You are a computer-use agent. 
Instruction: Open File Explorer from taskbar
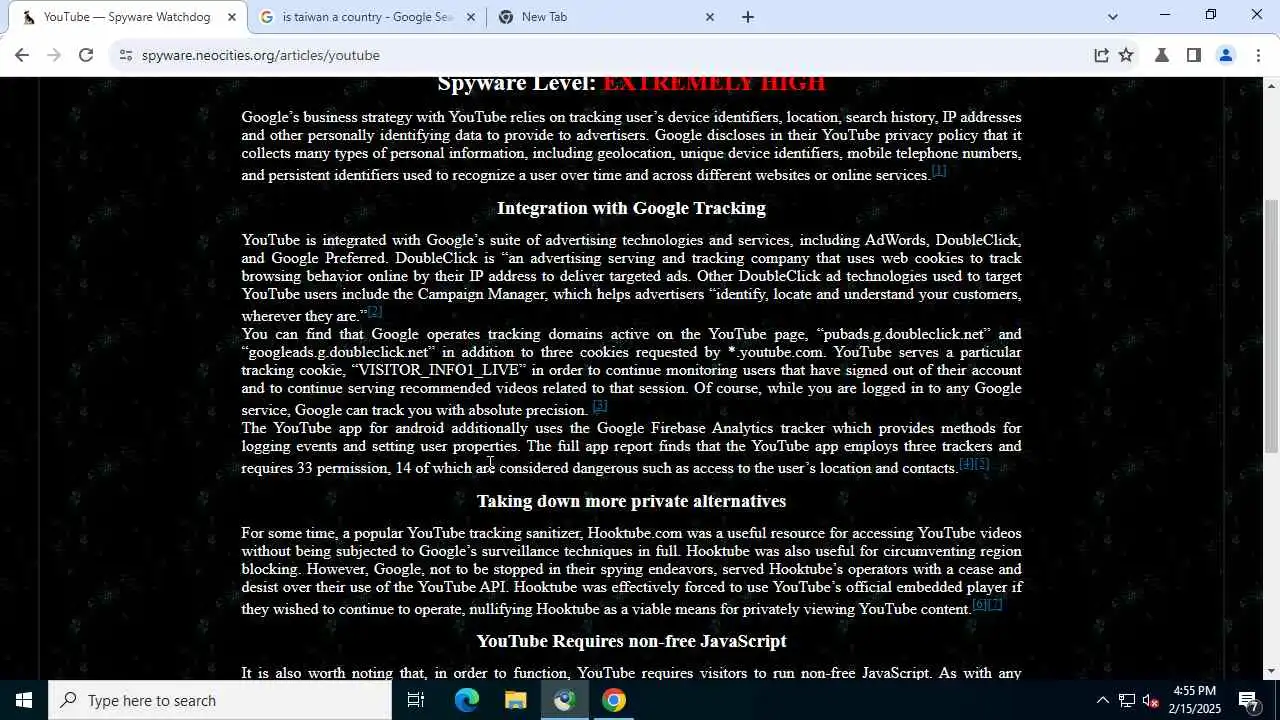[515, 700]
